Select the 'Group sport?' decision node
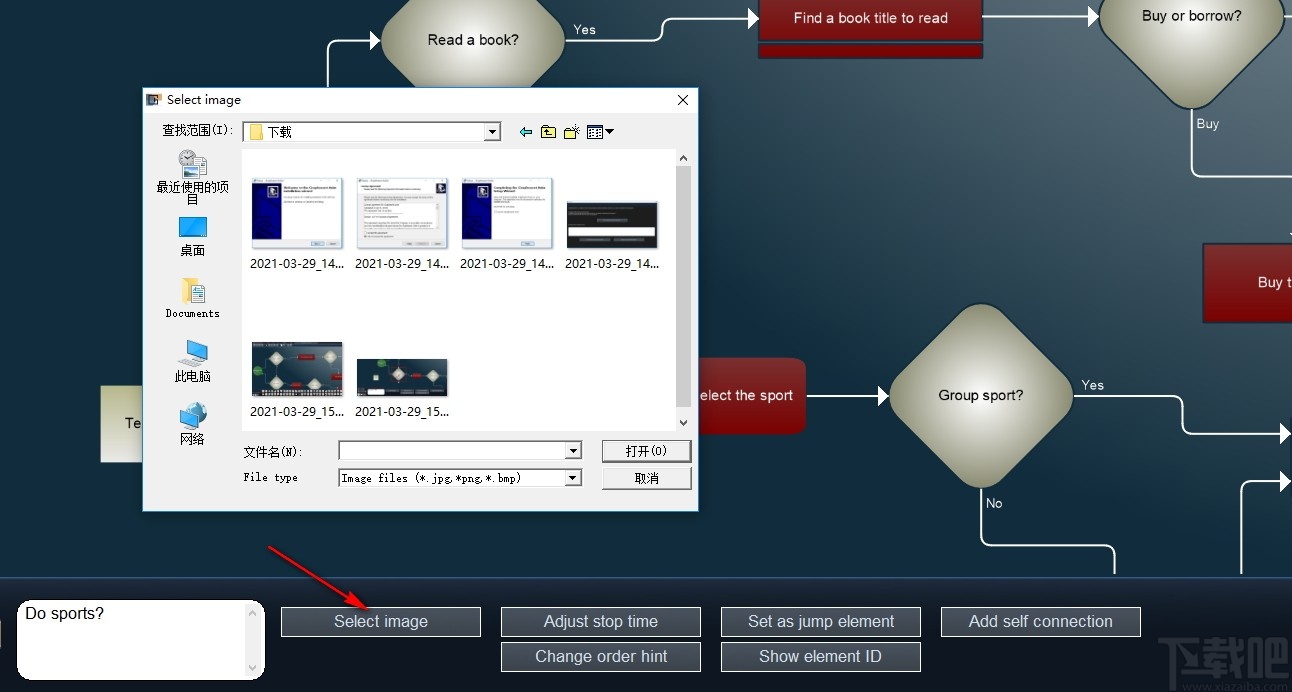 pos(980,396)
